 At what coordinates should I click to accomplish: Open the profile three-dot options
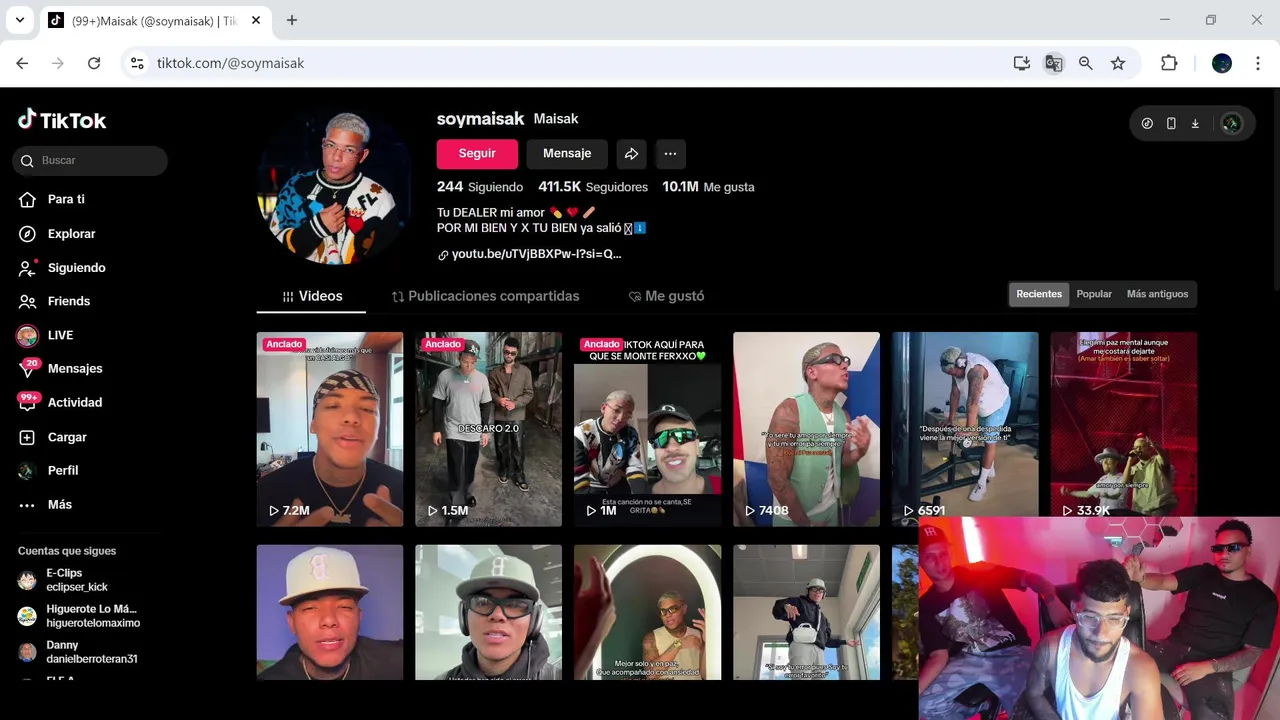tap(670, 154)
